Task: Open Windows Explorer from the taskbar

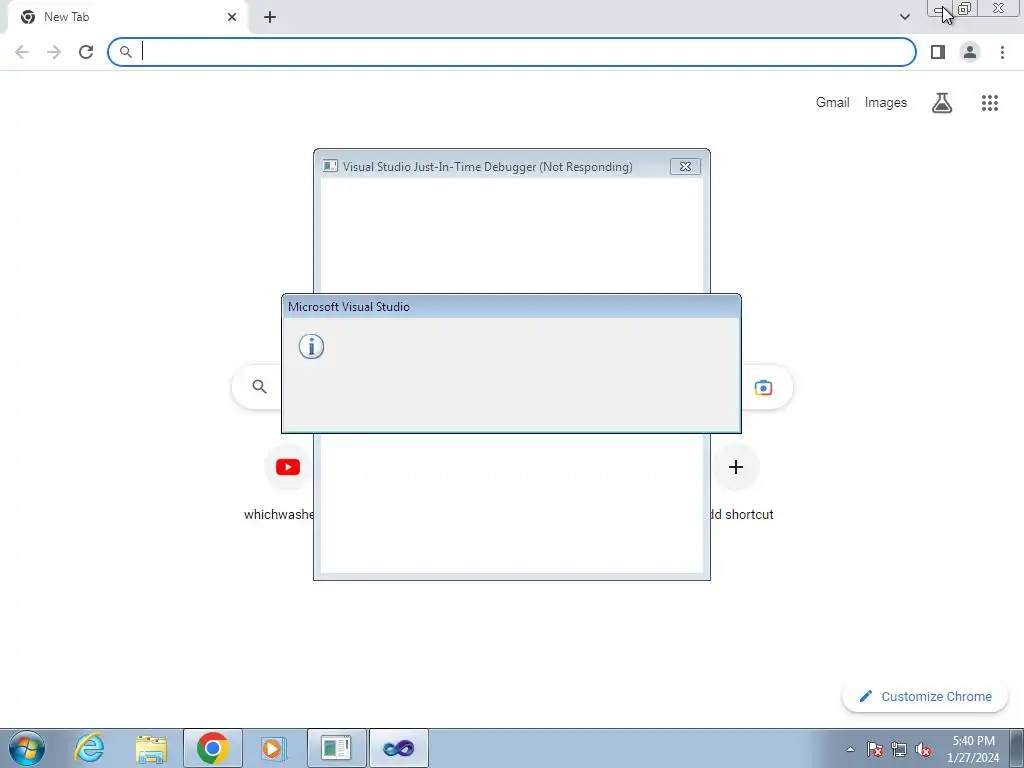Action: (x=151, y=748)
